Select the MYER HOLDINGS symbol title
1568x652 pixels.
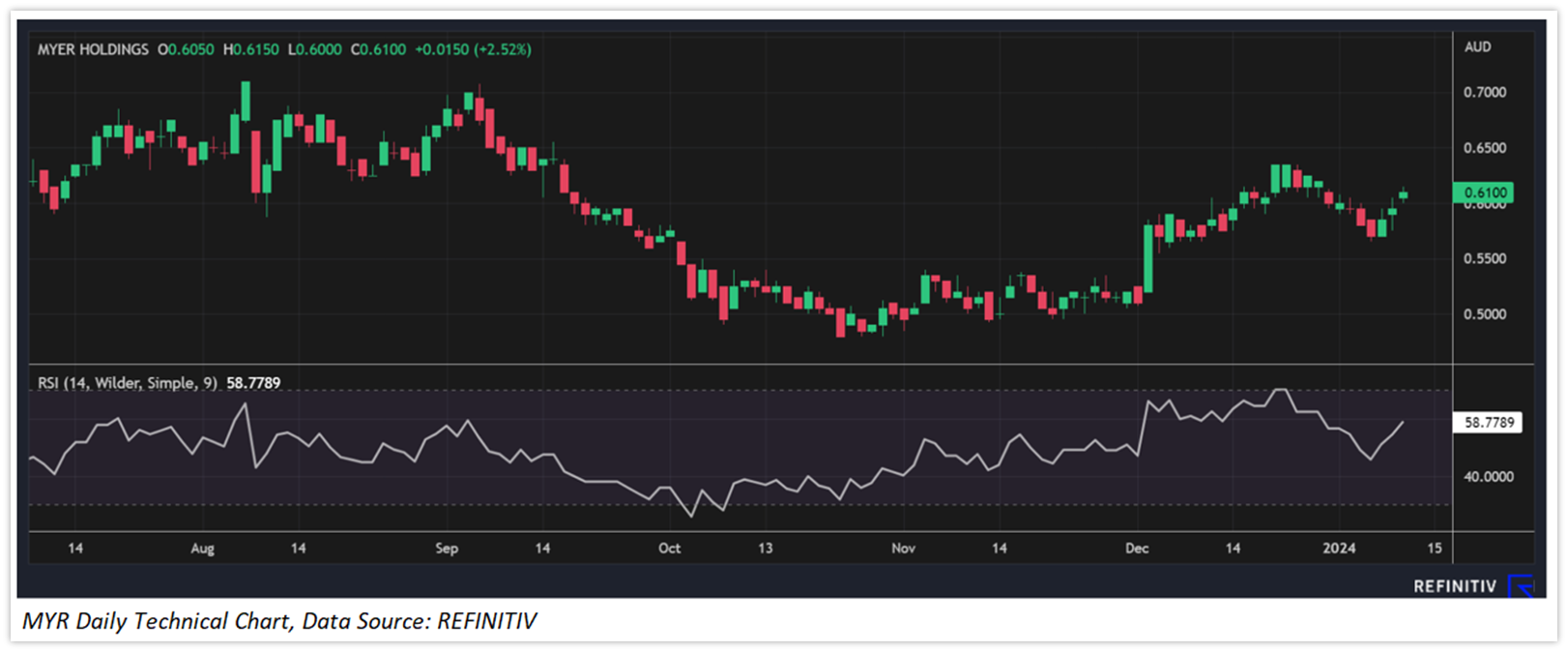pos(93,49)
